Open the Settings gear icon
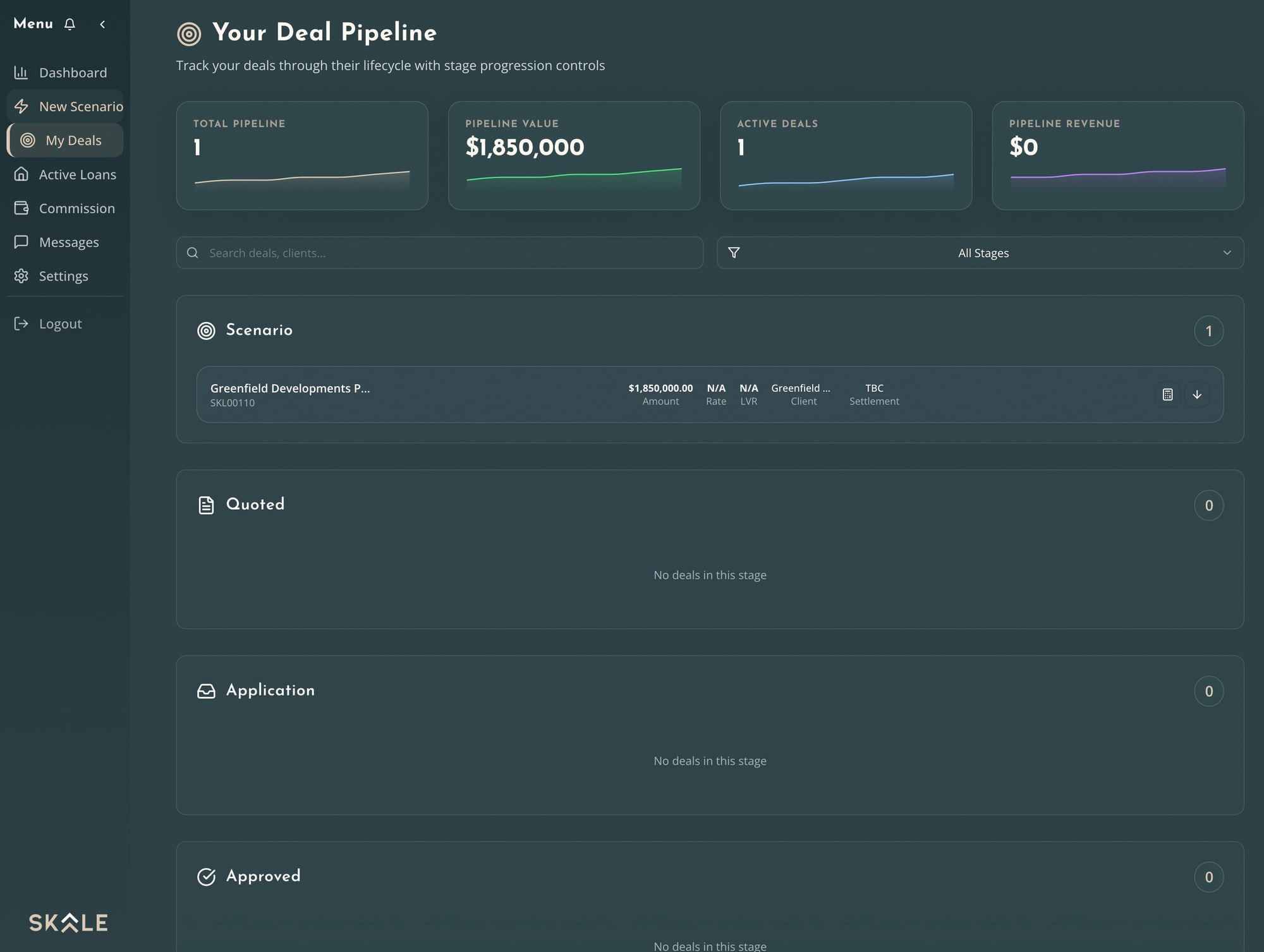 click(21, 276)
